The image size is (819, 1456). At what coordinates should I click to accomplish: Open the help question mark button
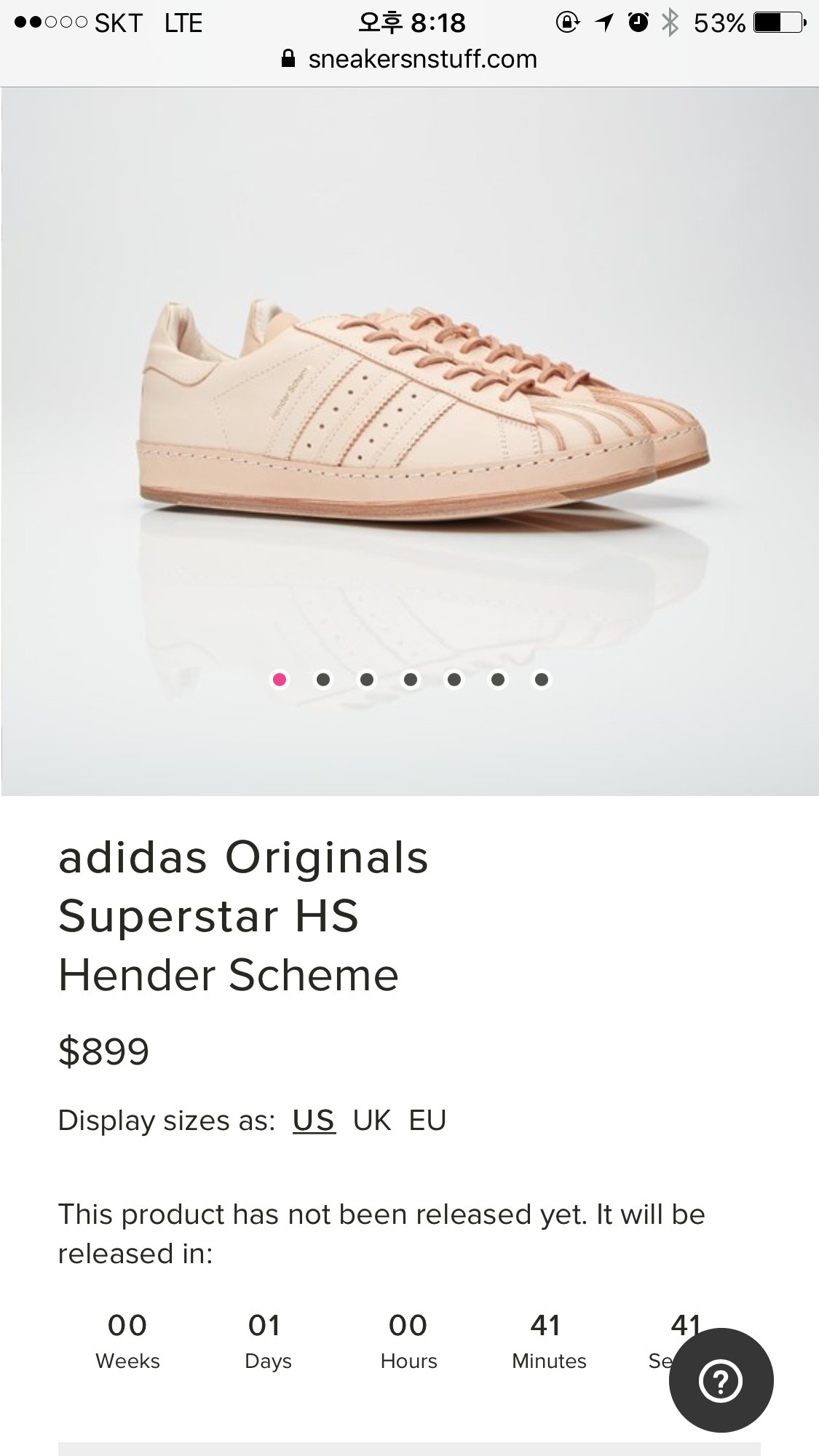point(721,1380)
